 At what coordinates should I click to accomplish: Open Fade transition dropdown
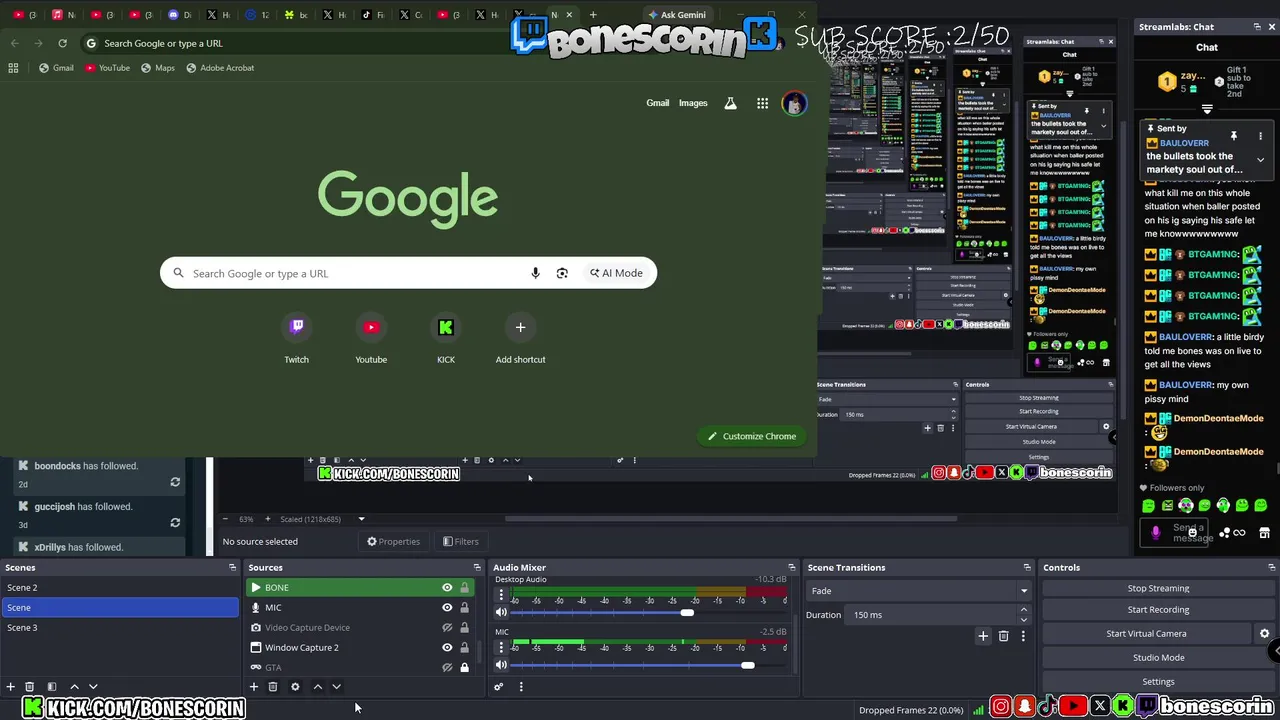click(919, 591)
